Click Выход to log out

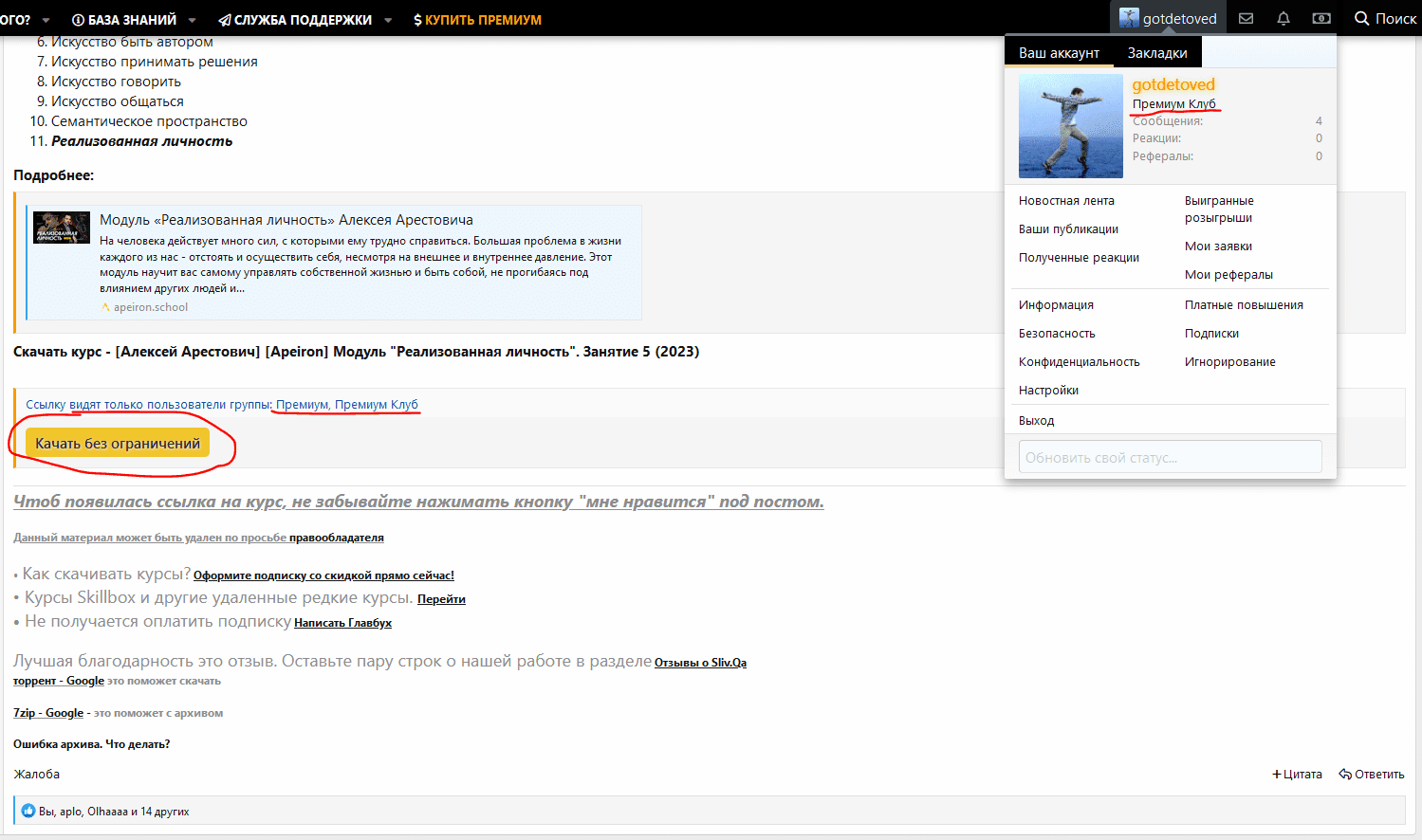1036,420
